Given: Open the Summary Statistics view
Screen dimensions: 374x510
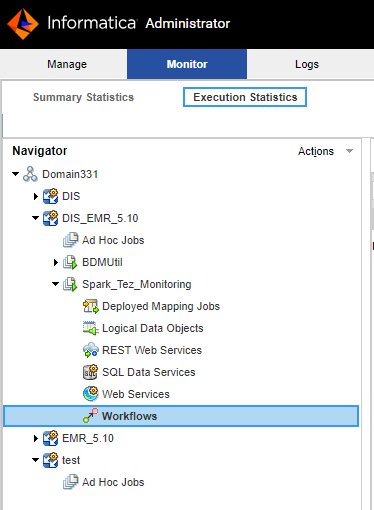Looking at the screenshot, I should [x=83, y=97].
